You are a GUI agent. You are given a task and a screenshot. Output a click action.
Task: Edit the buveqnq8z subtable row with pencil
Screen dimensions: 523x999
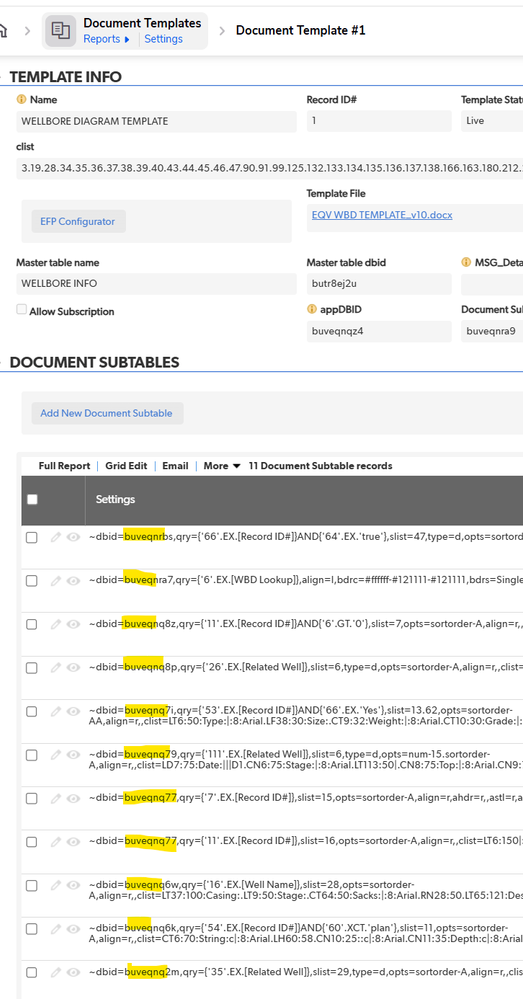pos(56,624)
